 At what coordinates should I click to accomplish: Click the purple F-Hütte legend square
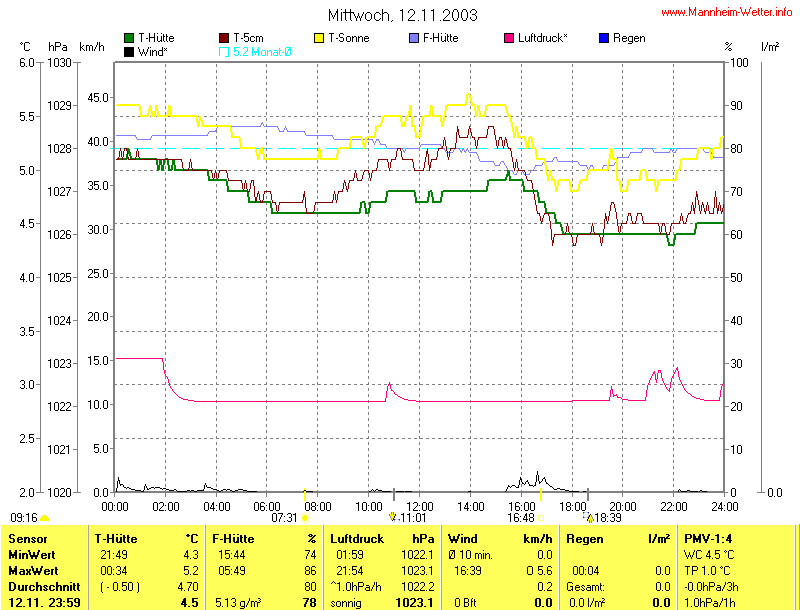click(415, 38)
